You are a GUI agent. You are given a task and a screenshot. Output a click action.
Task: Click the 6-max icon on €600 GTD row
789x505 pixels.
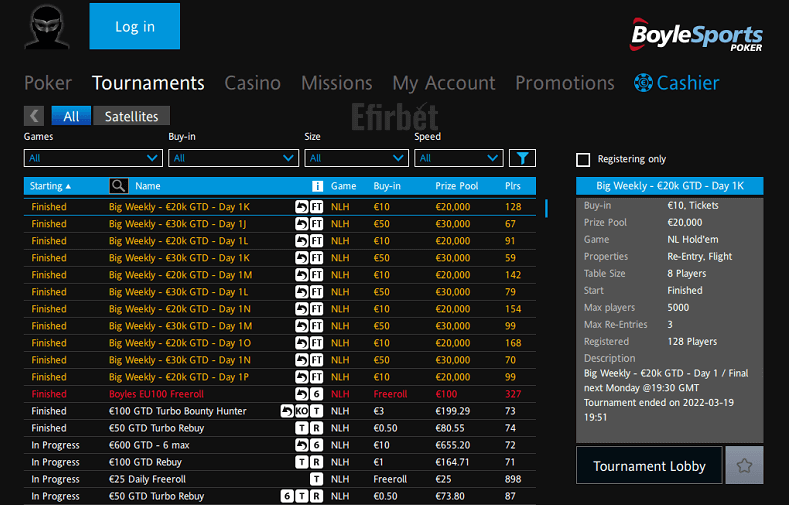(x=317, y=445)
